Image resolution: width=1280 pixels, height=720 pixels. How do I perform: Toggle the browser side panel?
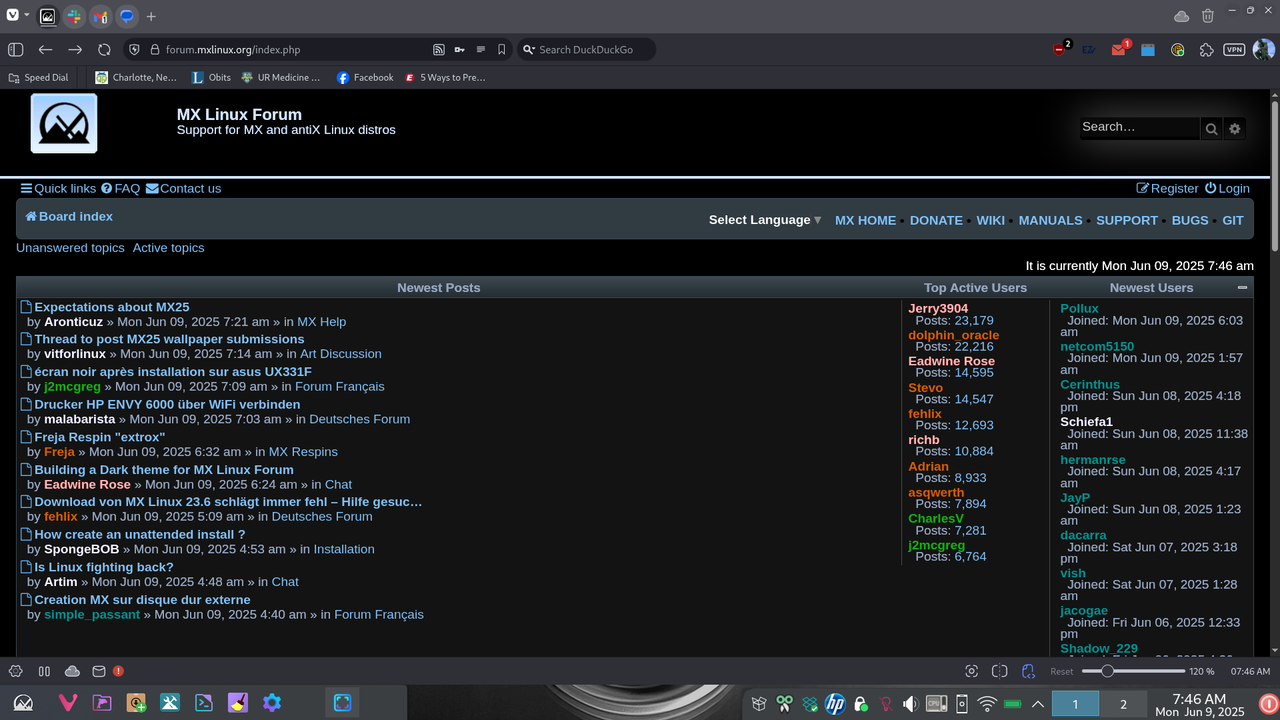15,49
